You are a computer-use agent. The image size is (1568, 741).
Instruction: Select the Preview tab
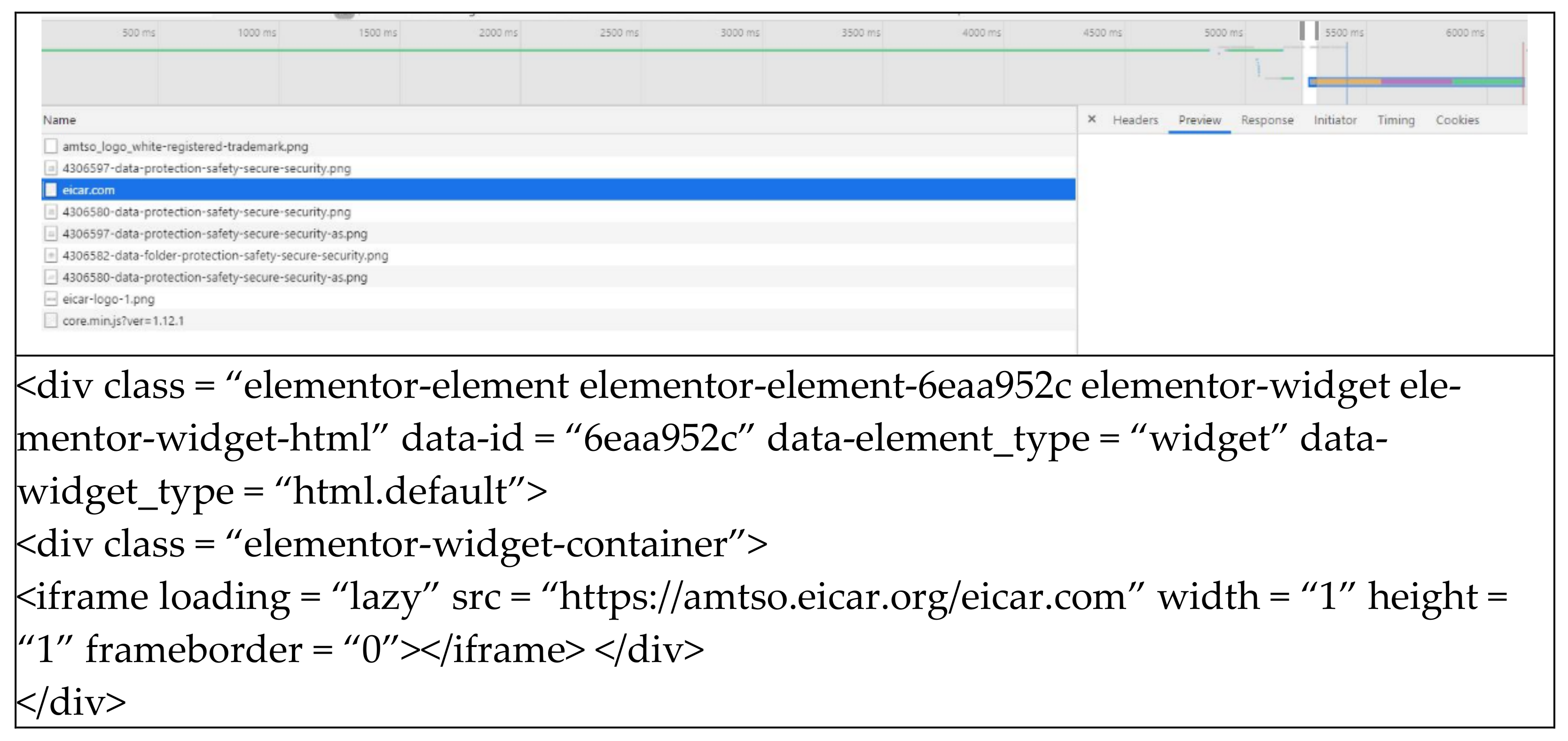(x=1199, y=120)
